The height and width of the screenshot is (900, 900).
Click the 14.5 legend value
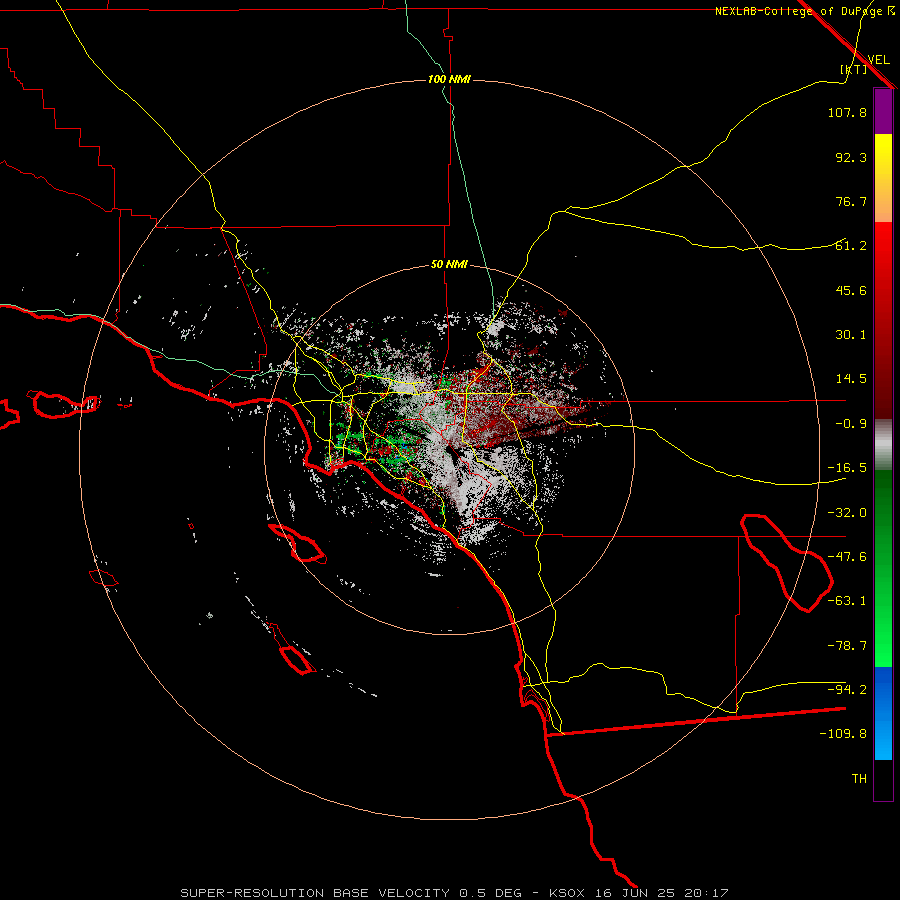click(851, 379)
